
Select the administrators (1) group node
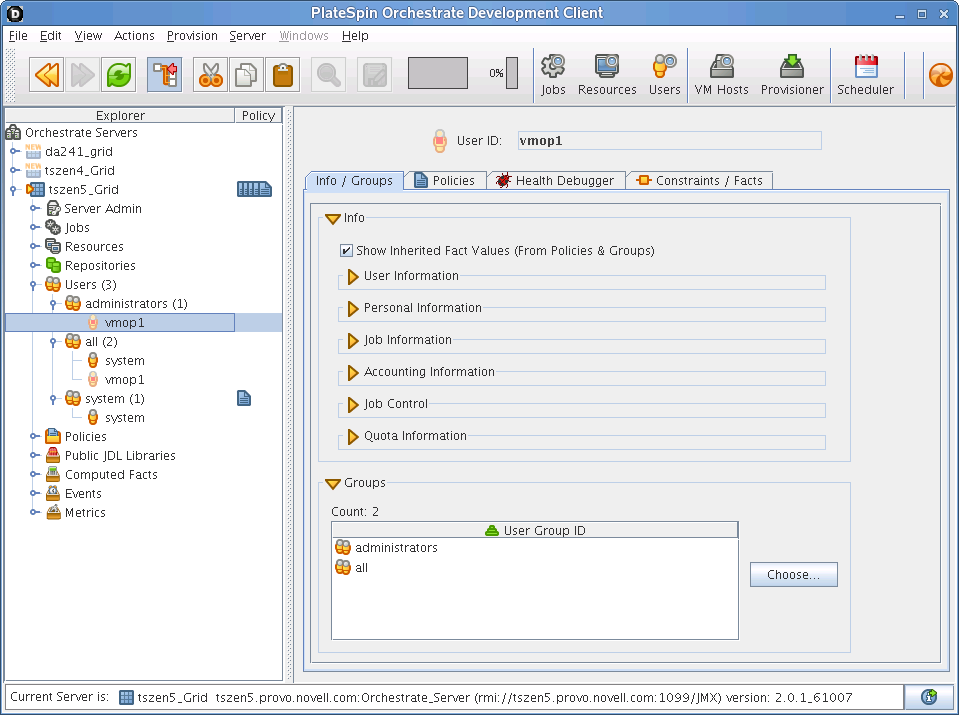click(x=136, y=303)
